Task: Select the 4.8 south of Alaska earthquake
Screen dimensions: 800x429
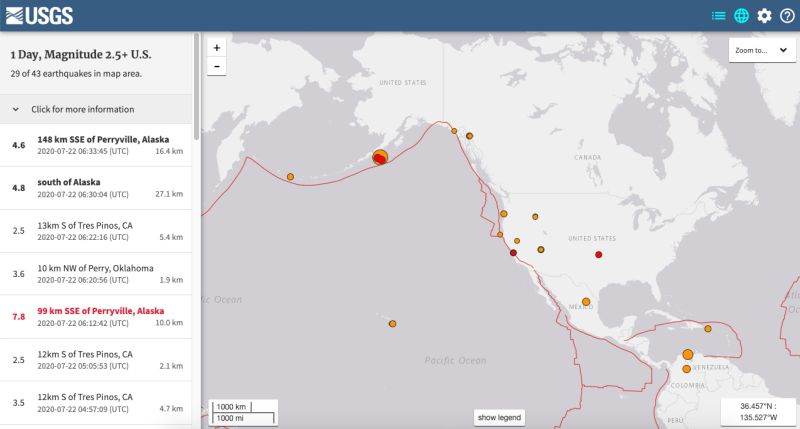Action: 96,188
